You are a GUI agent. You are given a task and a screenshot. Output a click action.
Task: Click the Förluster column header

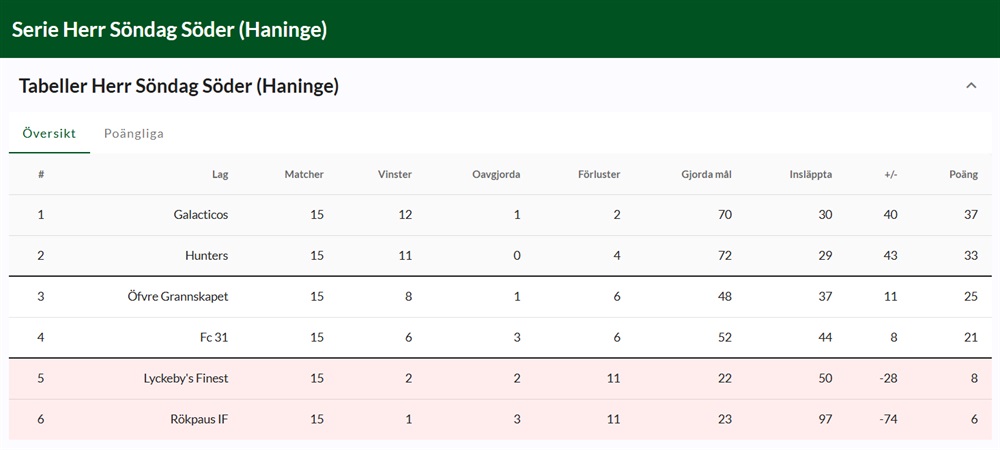tap(599, 174)
